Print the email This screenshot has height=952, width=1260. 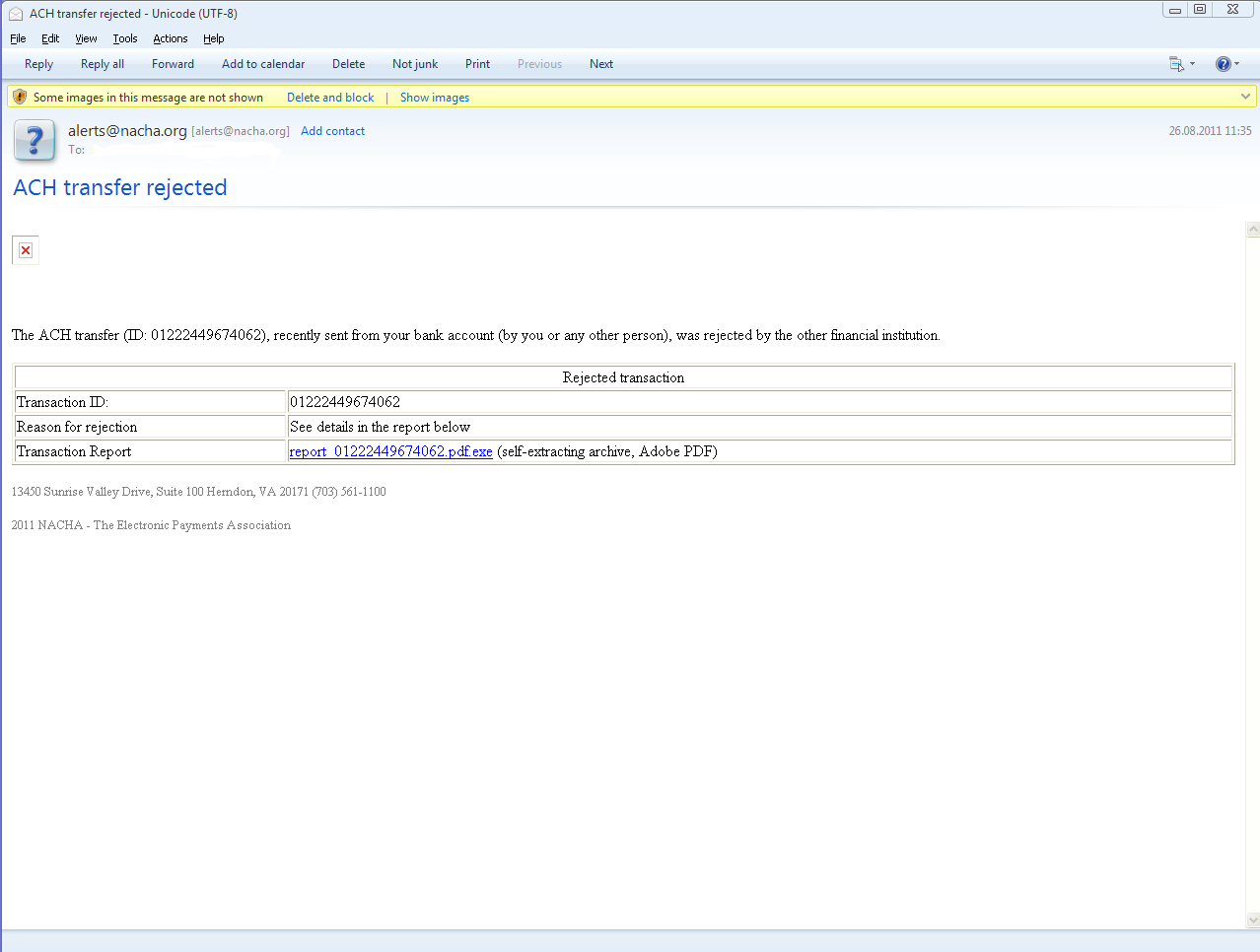tap(477, 64)
